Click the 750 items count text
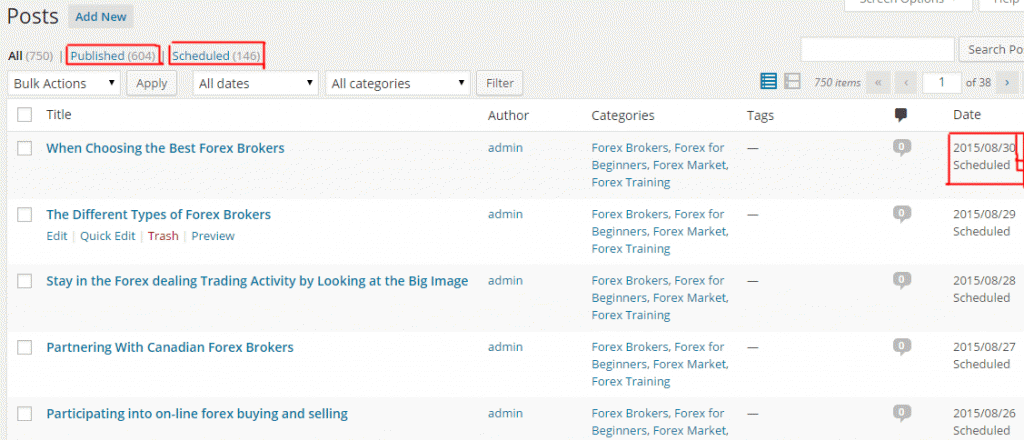Screen dimensions: 1024x440 pyautogui.click(x=837, y=83)
